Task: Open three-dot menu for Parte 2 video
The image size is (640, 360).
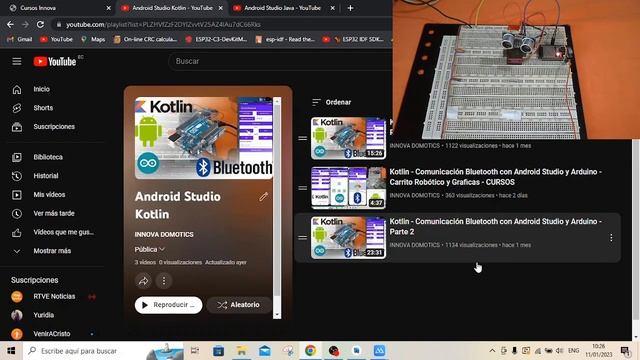Action: 611,238
